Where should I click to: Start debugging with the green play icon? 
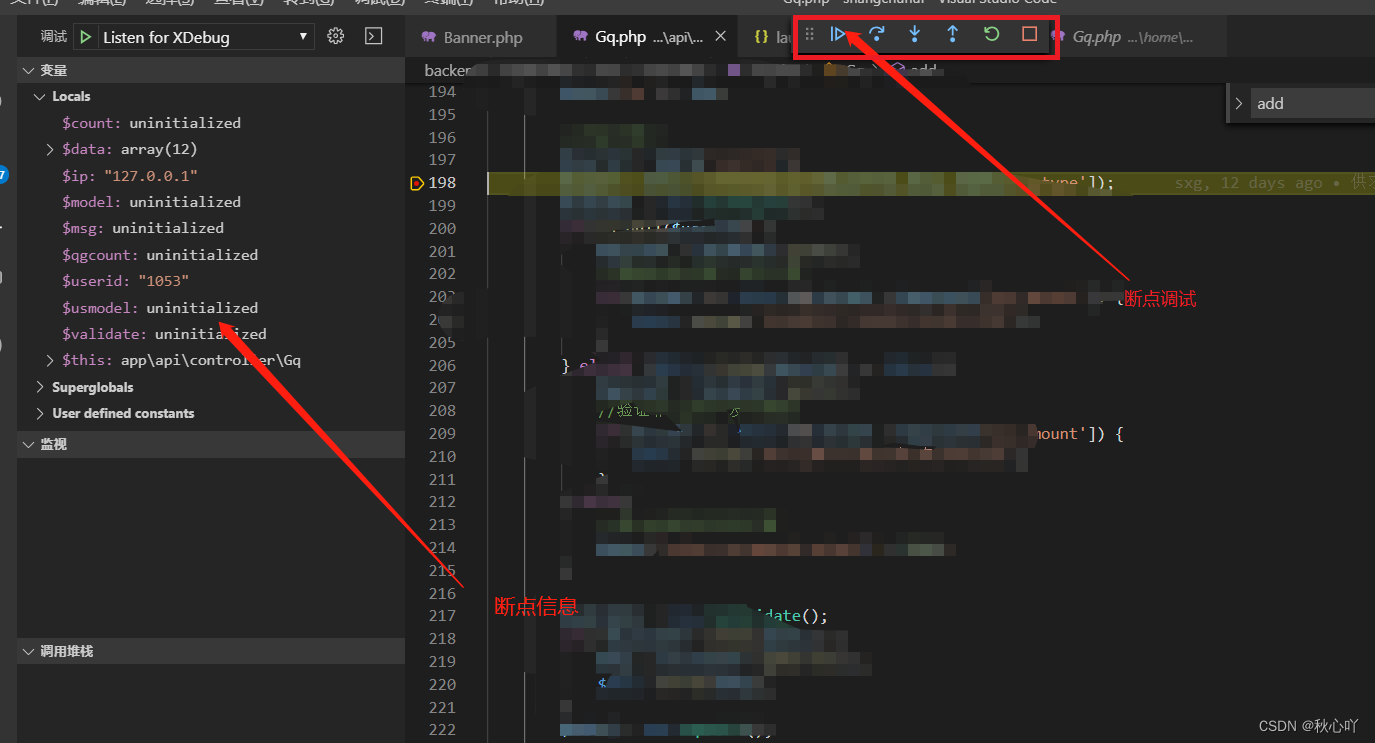coord(86,37)
